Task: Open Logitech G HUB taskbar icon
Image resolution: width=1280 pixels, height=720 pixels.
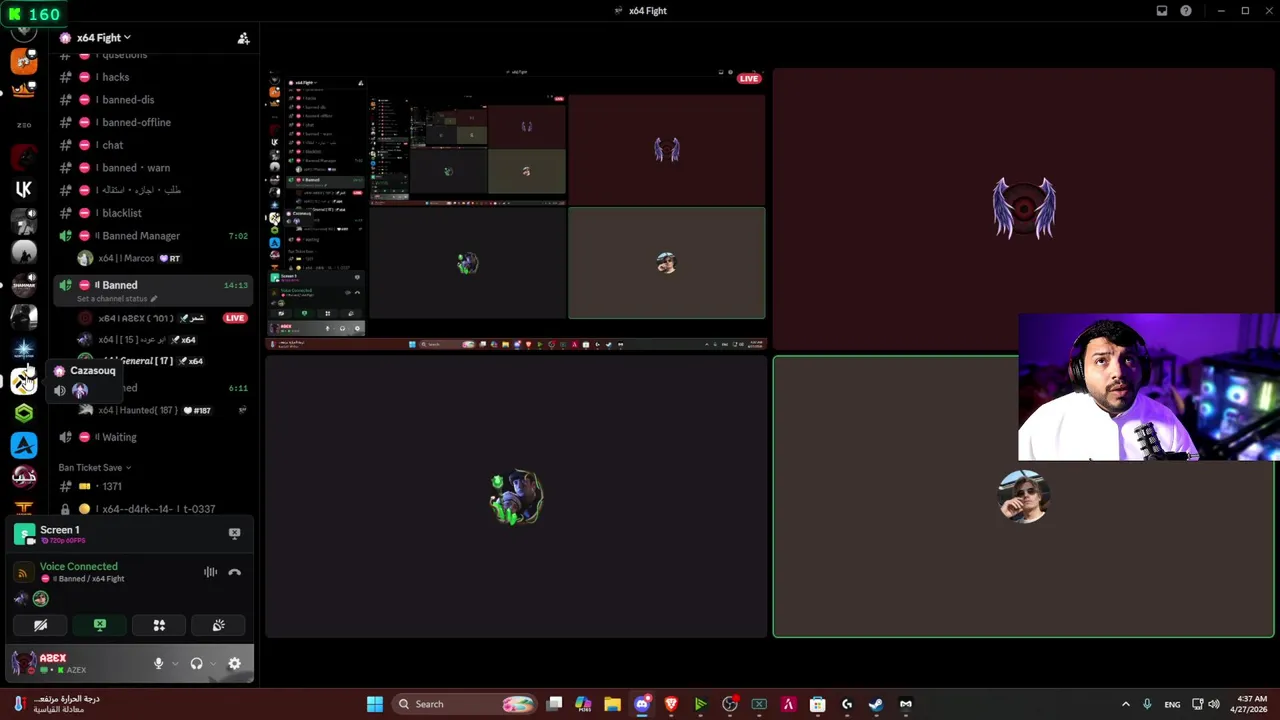Action: 847,704
